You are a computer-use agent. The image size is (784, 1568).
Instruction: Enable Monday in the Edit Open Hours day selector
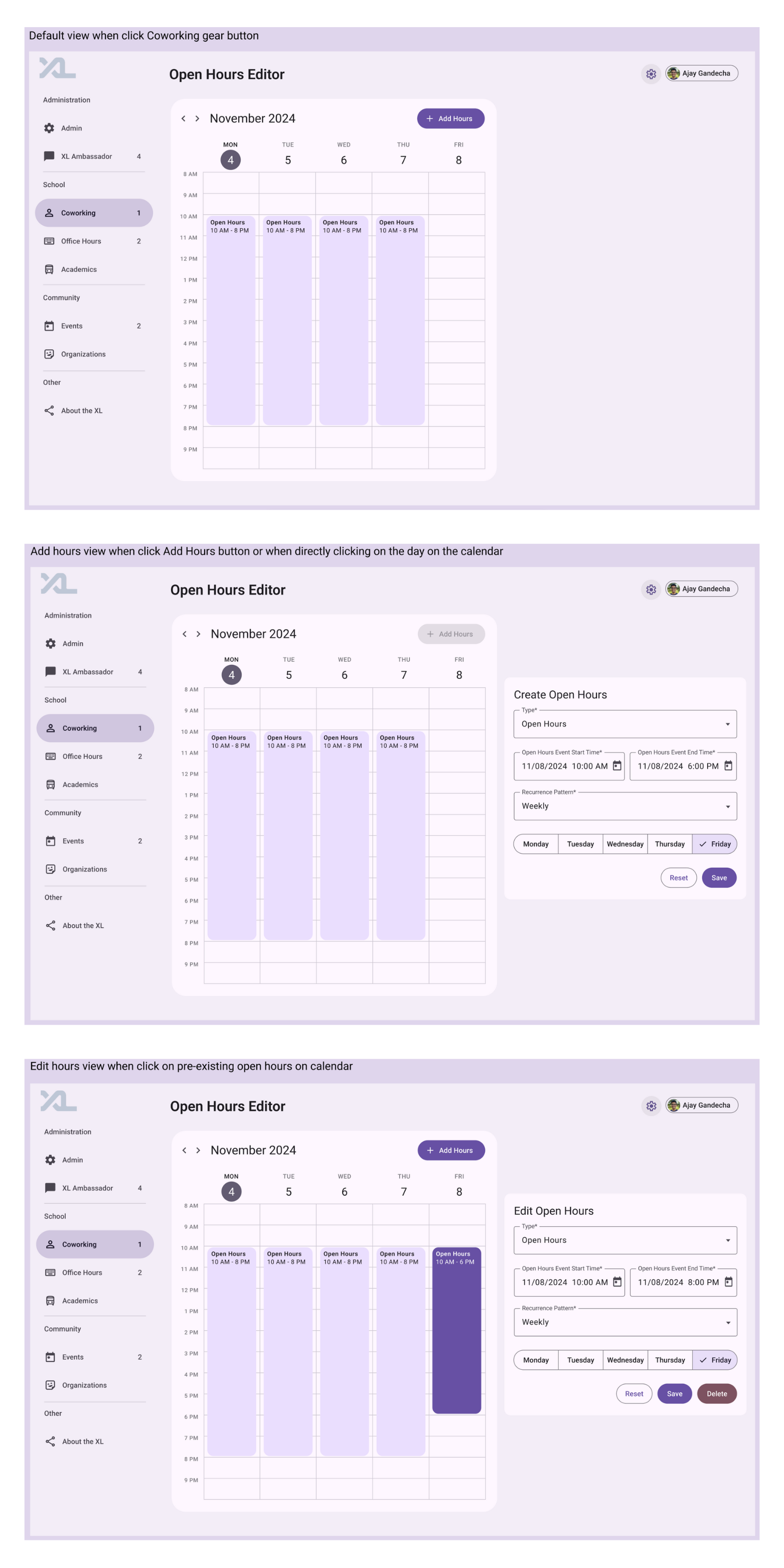[536, 1360]
